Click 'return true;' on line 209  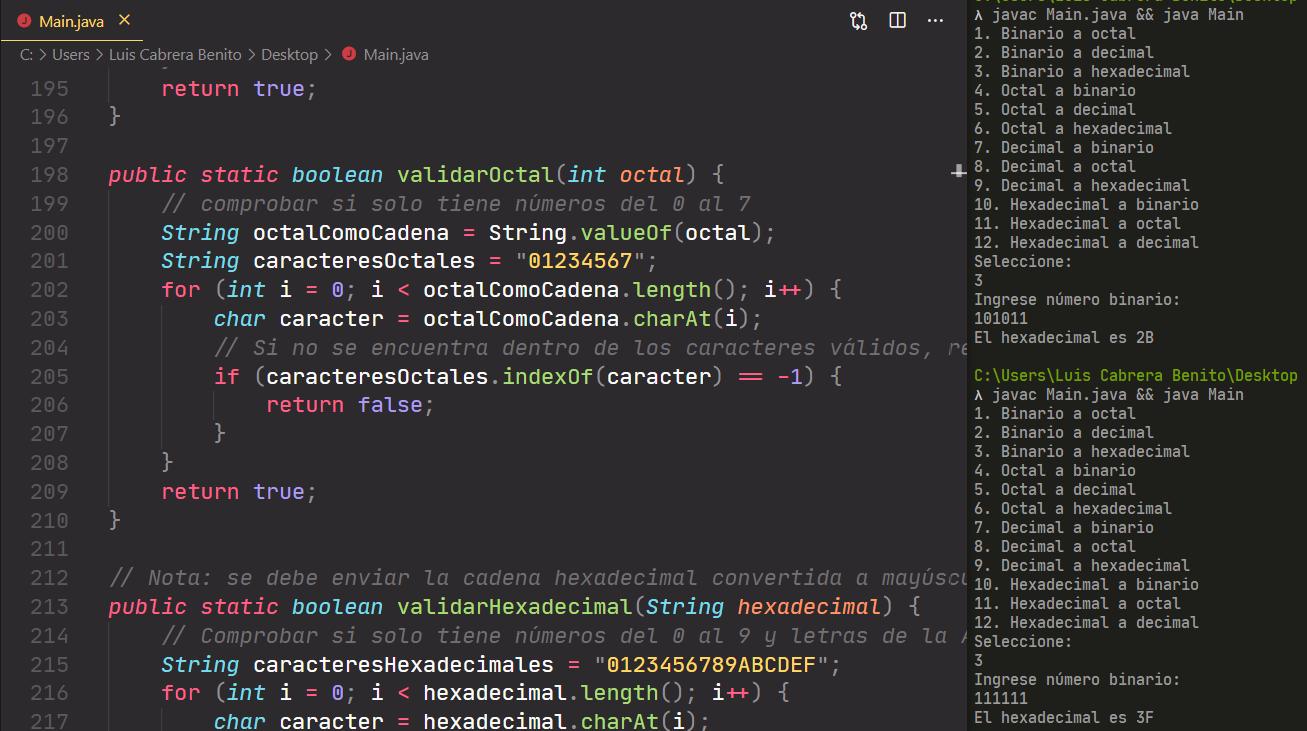point(239,492)
